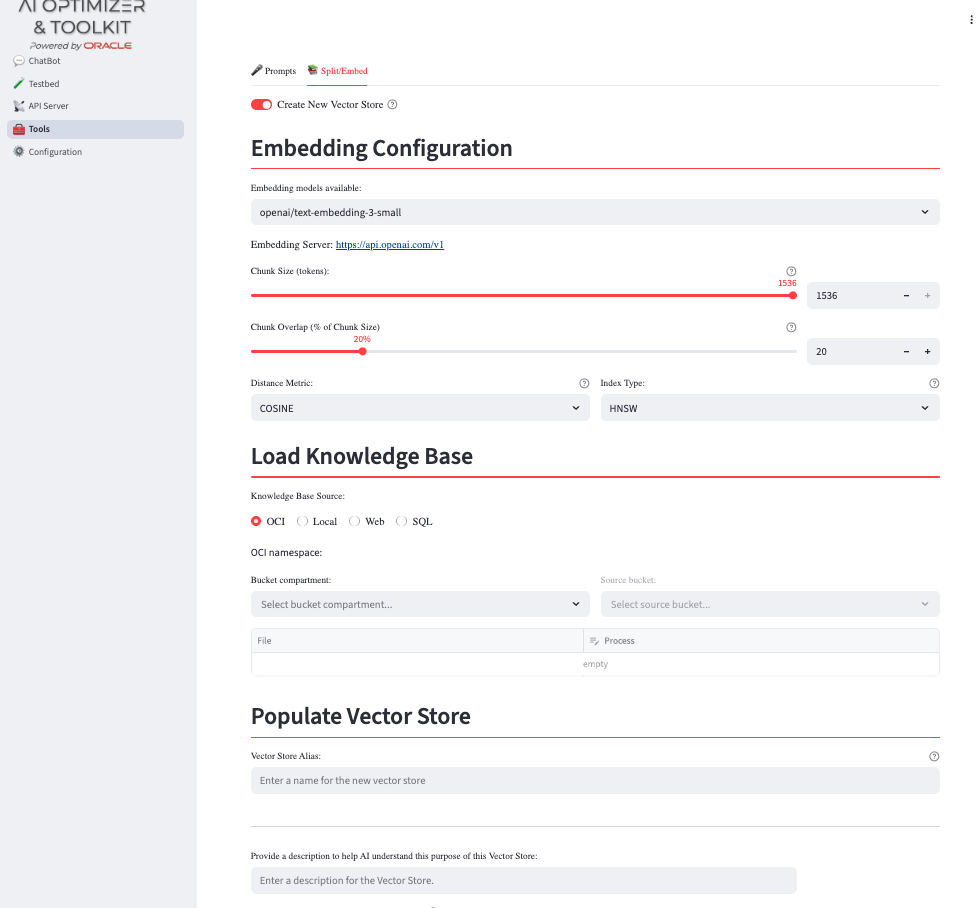The width and height of the screenshot is (980, 908).
Task: Open the Configuration sidebar page
Action: click(55, 152)
